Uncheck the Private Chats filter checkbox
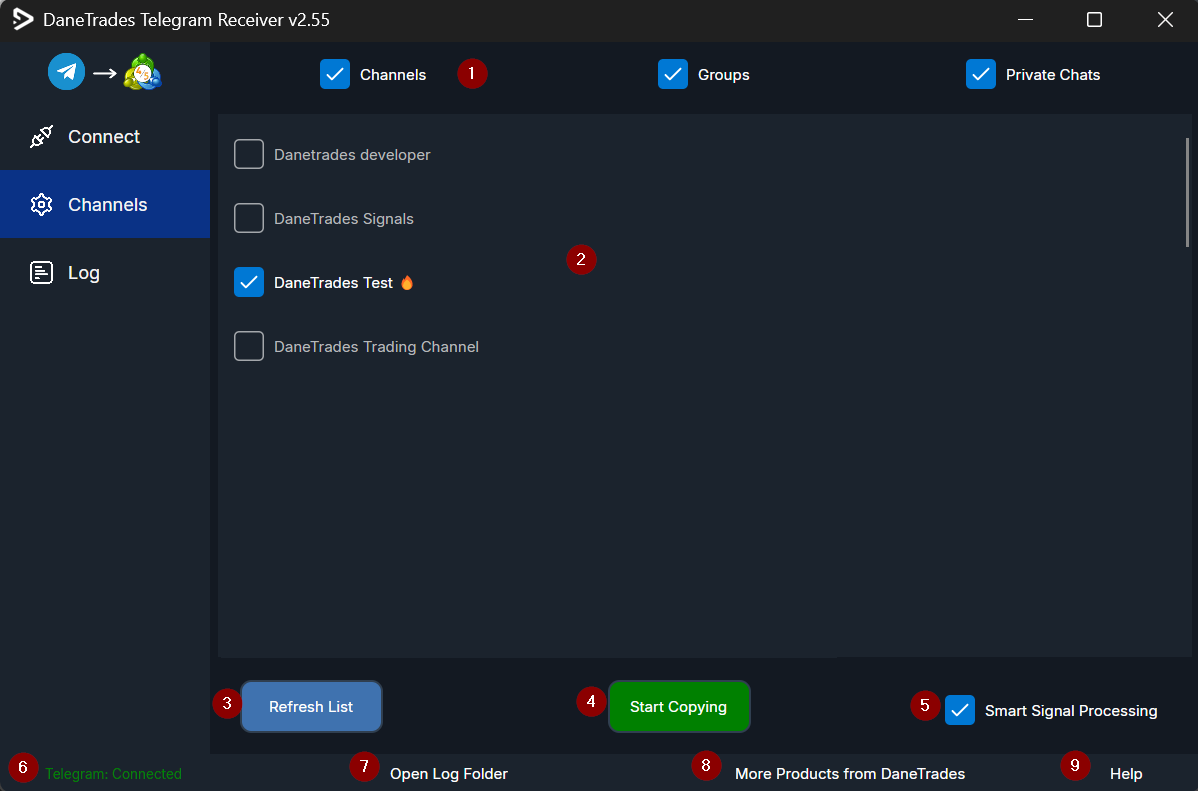The width and height of the screenshot is (1198, 791). [980, 74]
